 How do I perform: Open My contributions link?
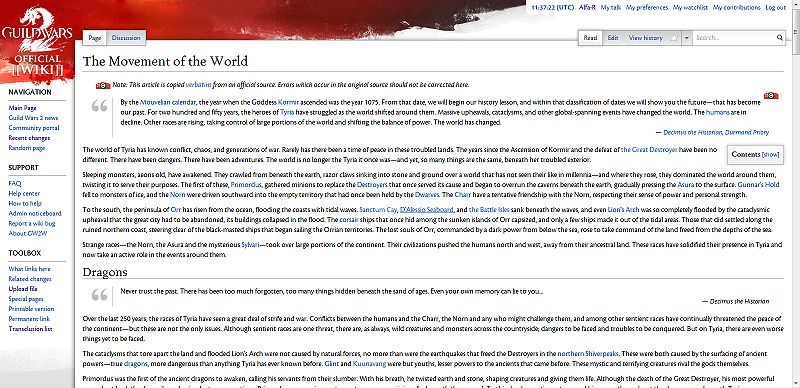[x=737, y=8]
